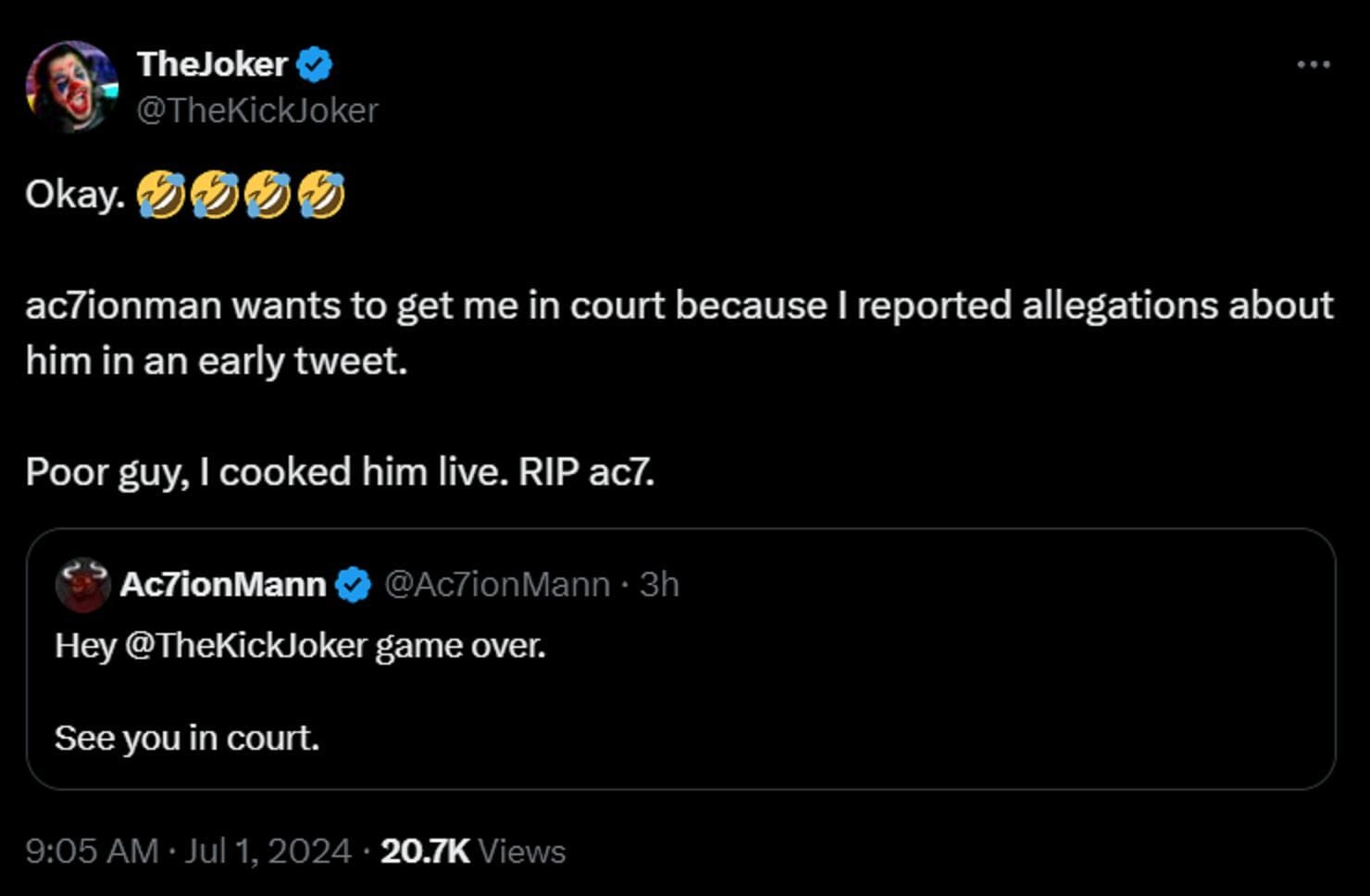Click the quoted tweet text 'See you in court.'
The image size is (1370, 896).
pos(189,737)
